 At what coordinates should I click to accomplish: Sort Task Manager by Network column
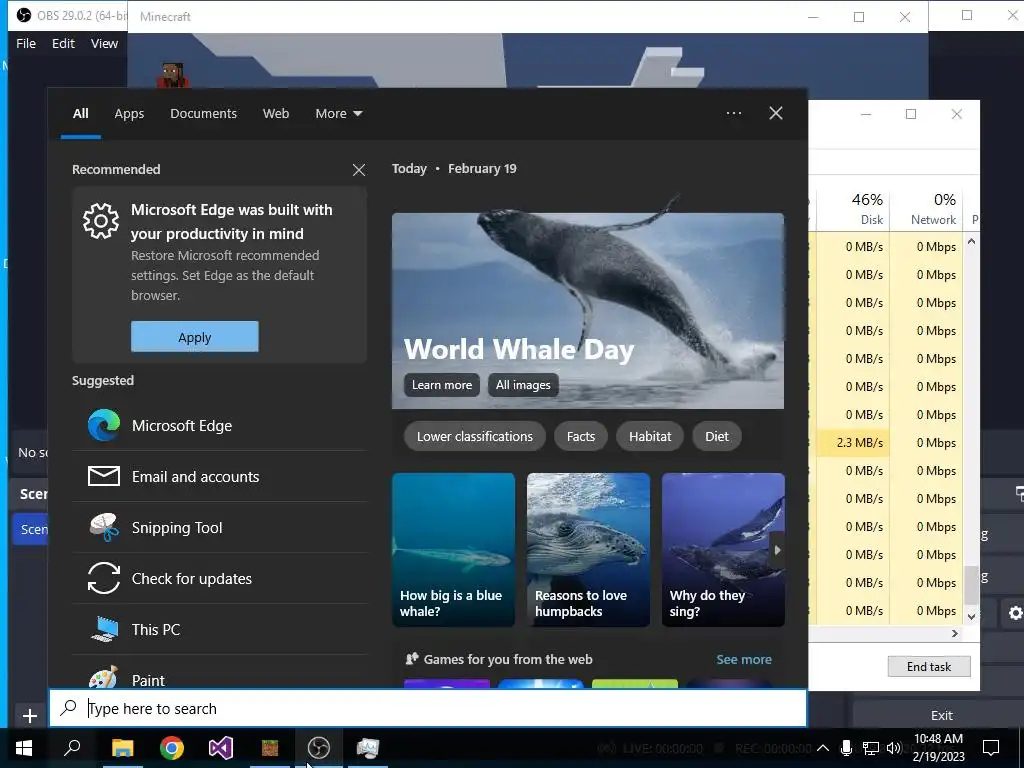pyautogui.click(x=926, y=209)
